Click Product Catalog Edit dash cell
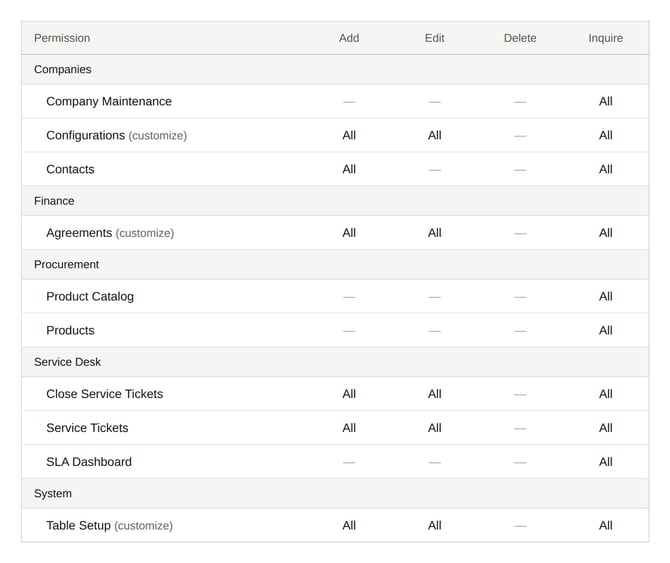Screen dimensions: 670x563 (x=435, y=297)
